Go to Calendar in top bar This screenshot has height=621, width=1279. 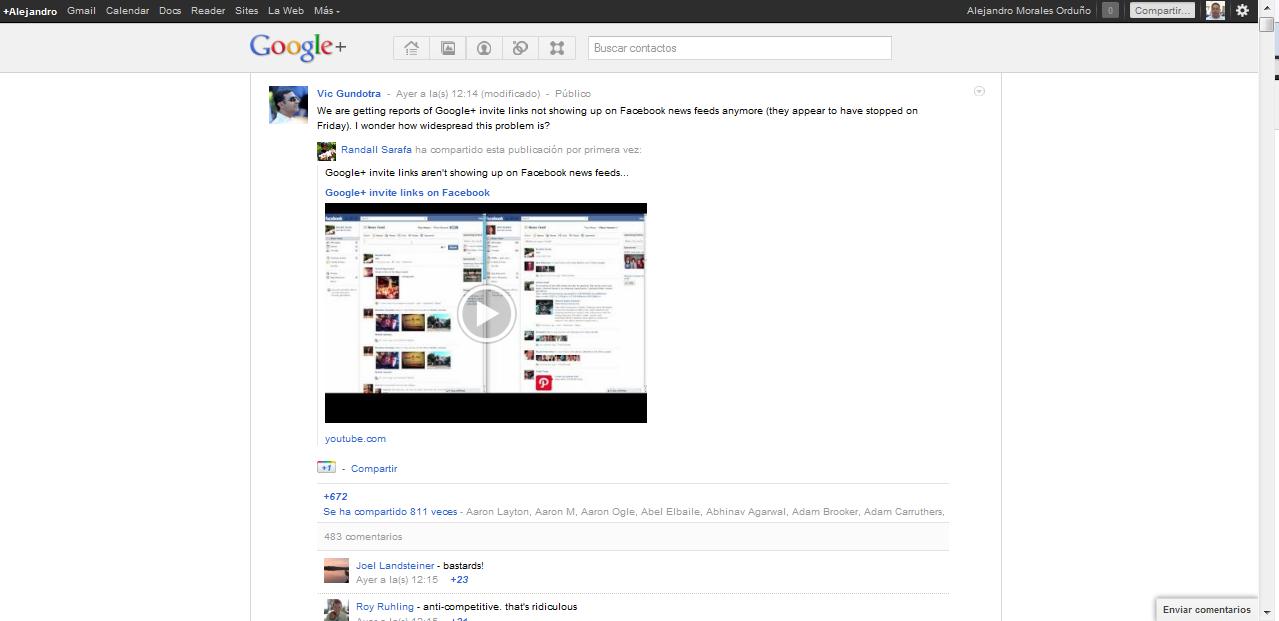[127, 11]
